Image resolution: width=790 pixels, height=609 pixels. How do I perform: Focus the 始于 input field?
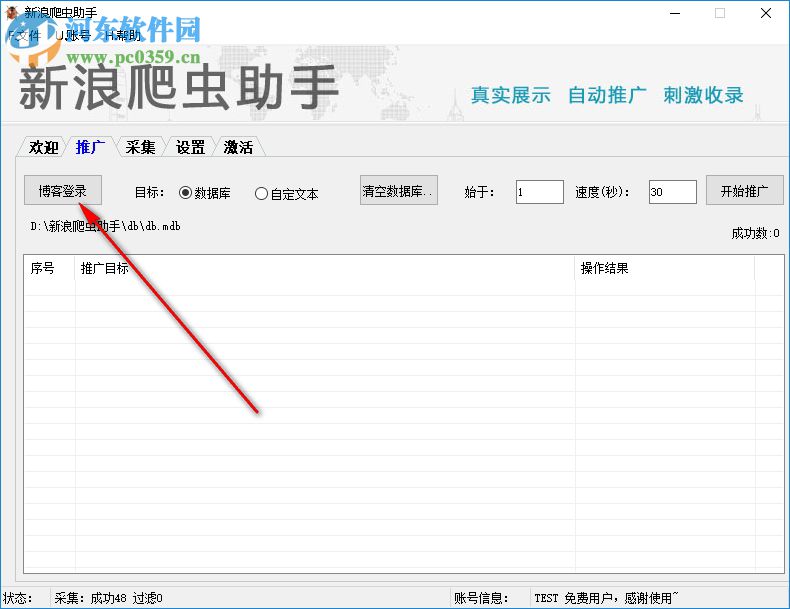(x=540, y=192)
